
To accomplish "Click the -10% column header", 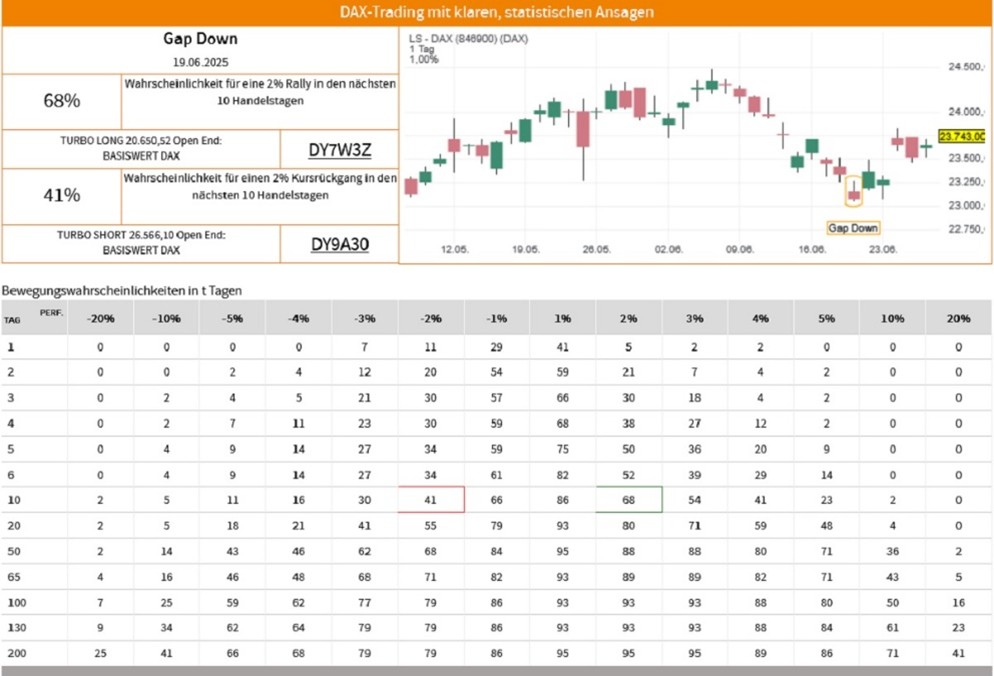I will click(x=167, y=318).
